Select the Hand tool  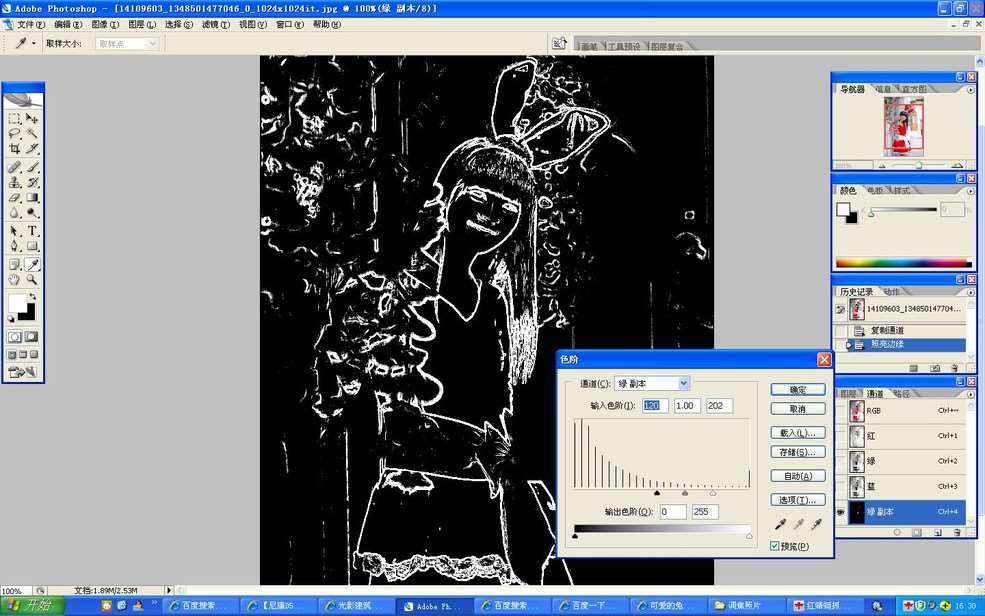click(x=14, y=280)
